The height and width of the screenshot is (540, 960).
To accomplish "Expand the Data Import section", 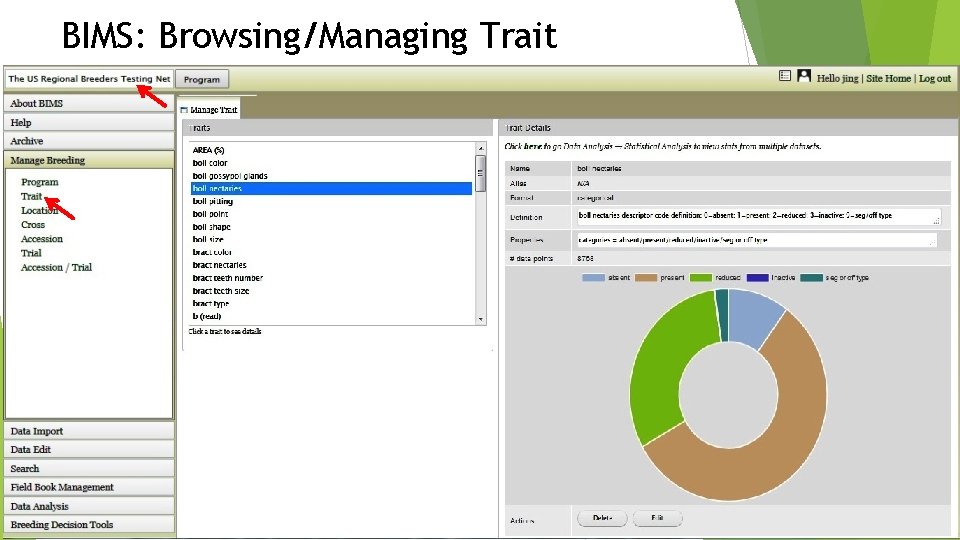I will pos(89,430).
